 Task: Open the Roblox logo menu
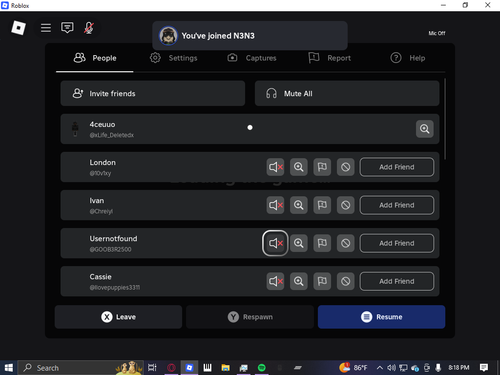pos(18,28)
